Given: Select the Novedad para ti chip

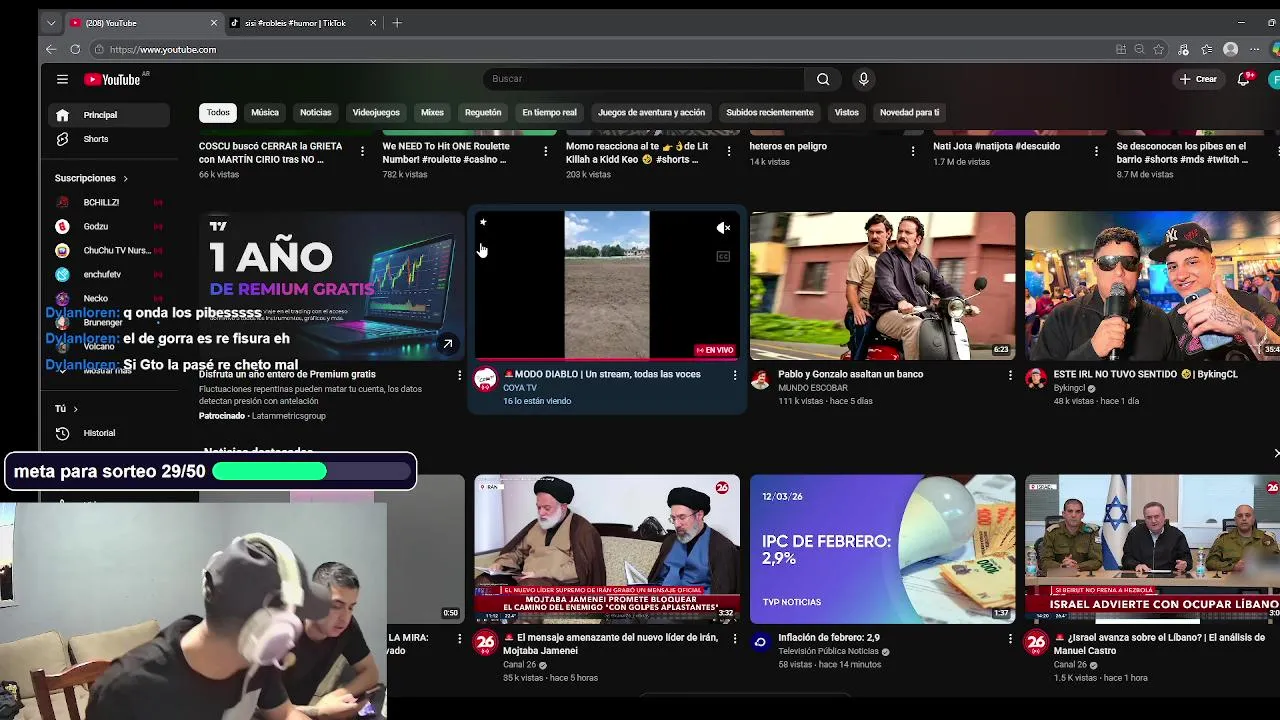Looking at the screenshot, I should click(x=909, y=112).
